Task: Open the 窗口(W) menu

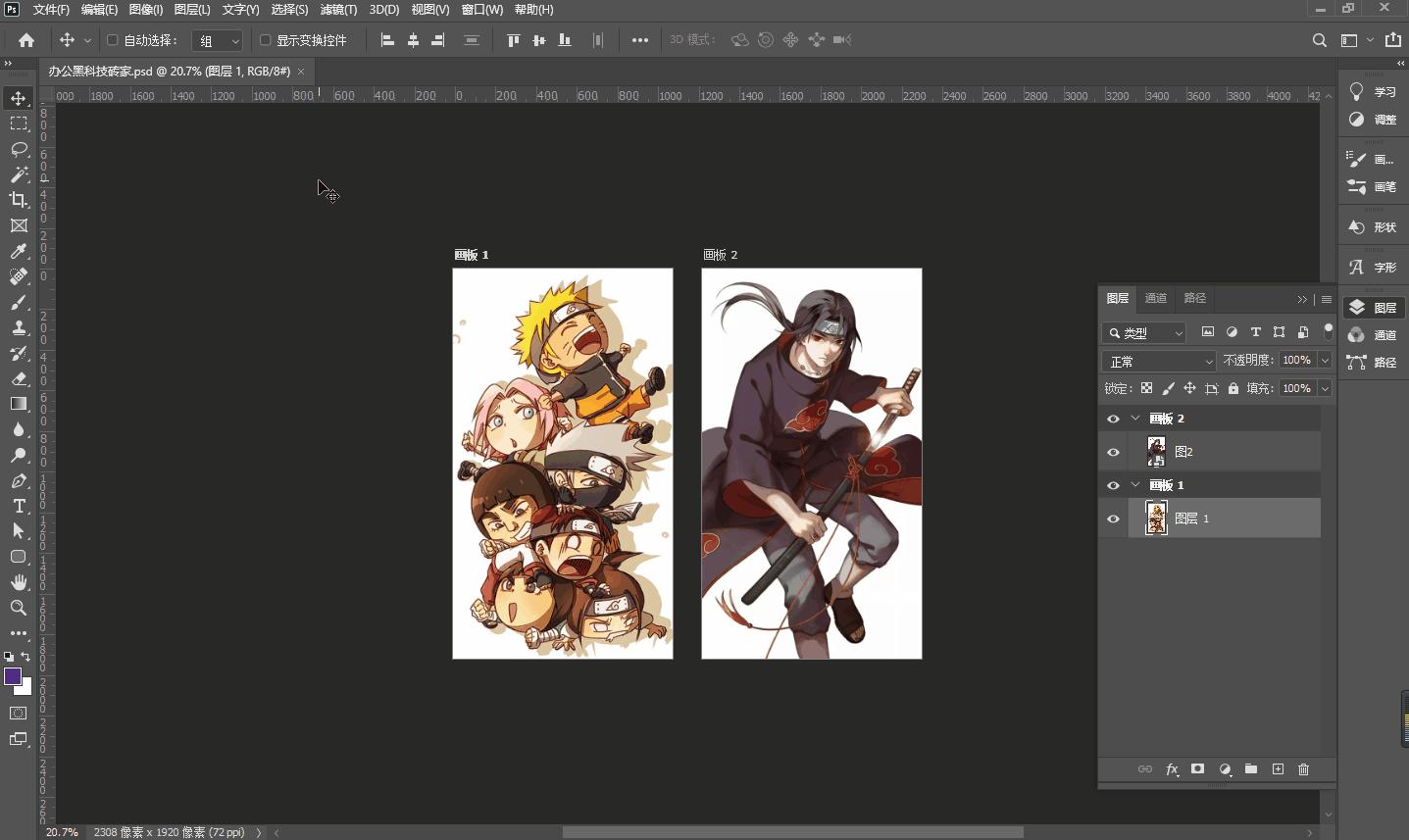Action: tap(481, 10)
